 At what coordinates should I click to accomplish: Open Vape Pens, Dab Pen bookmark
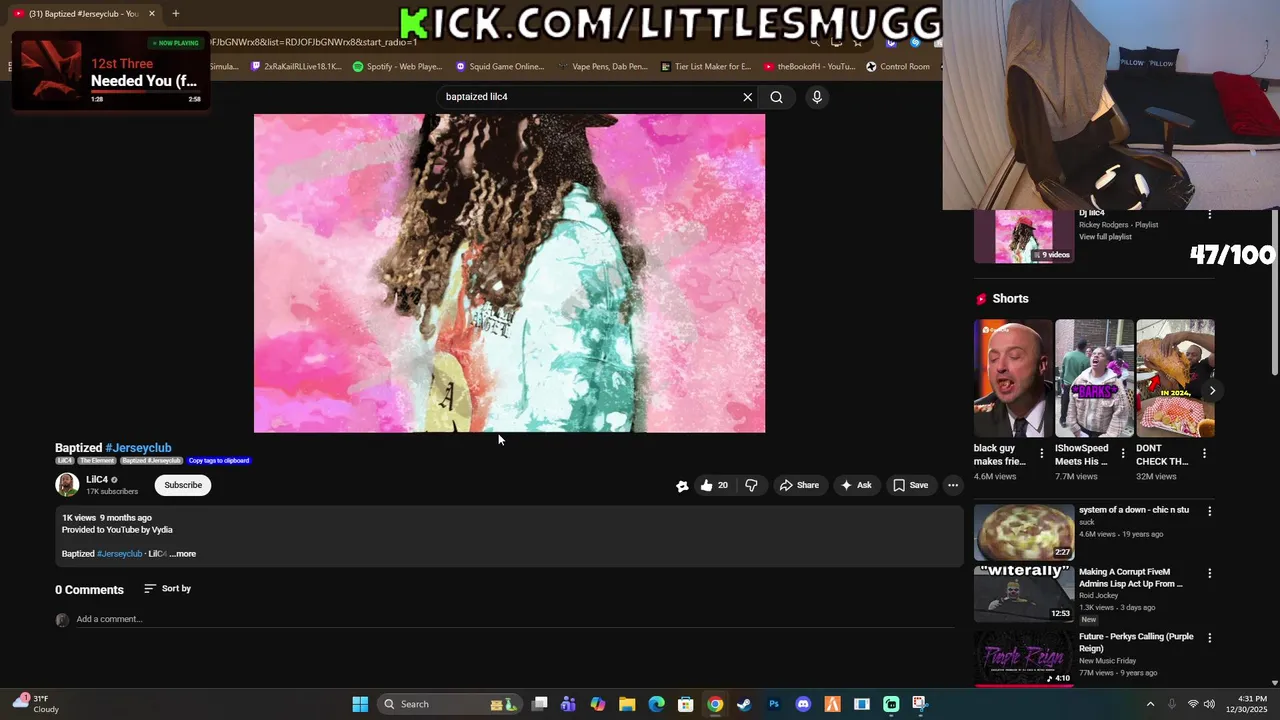[x=603, y=67]
